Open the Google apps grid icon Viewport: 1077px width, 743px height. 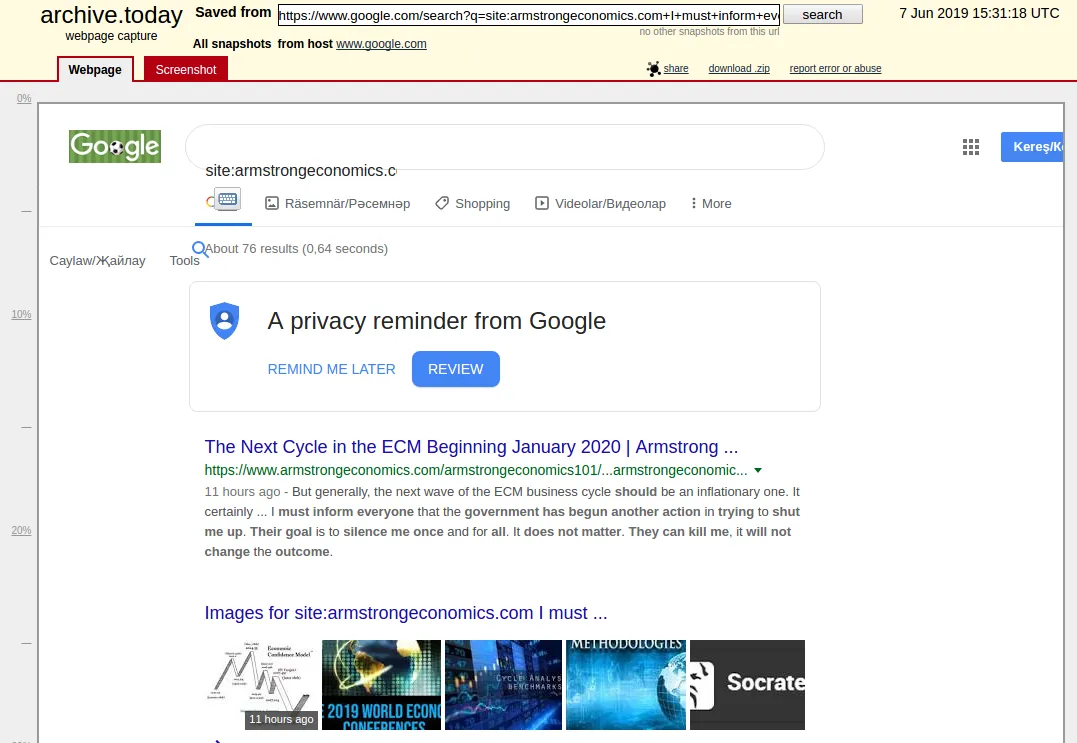pos(971,147)
